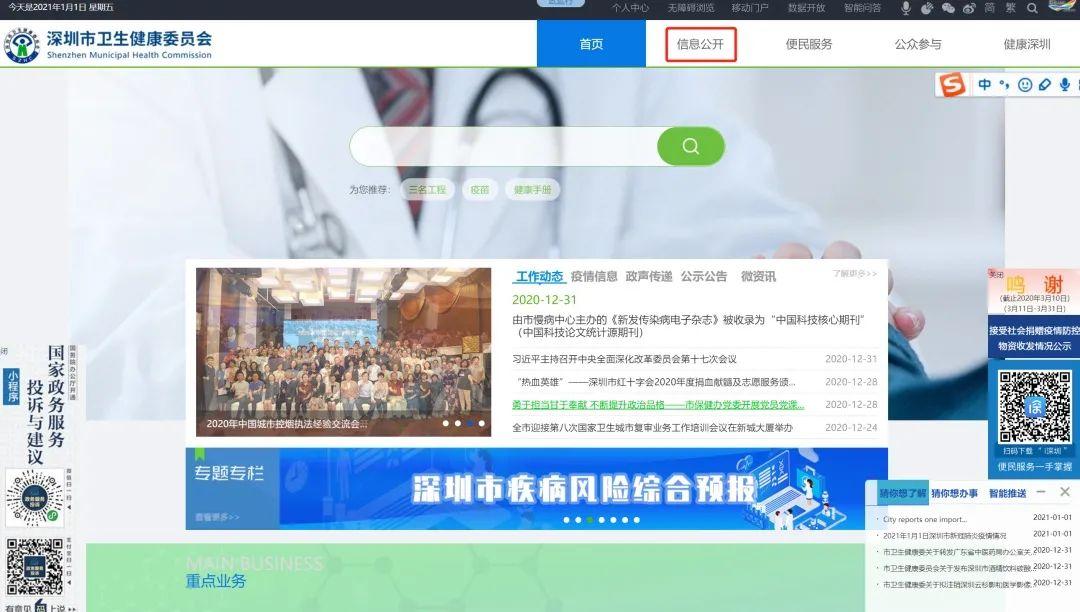
Task: Switch to Simplified Chinese (简) toggle
Action: tap(989, 8)
